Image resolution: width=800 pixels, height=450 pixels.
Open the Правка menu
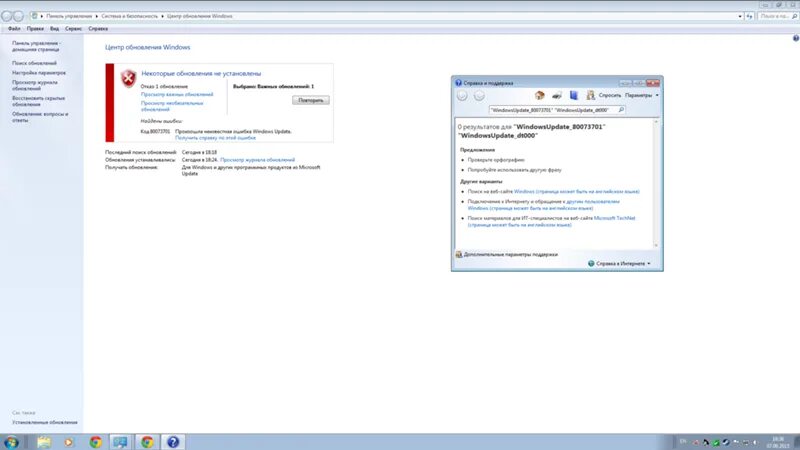click(x=35, y=29)
